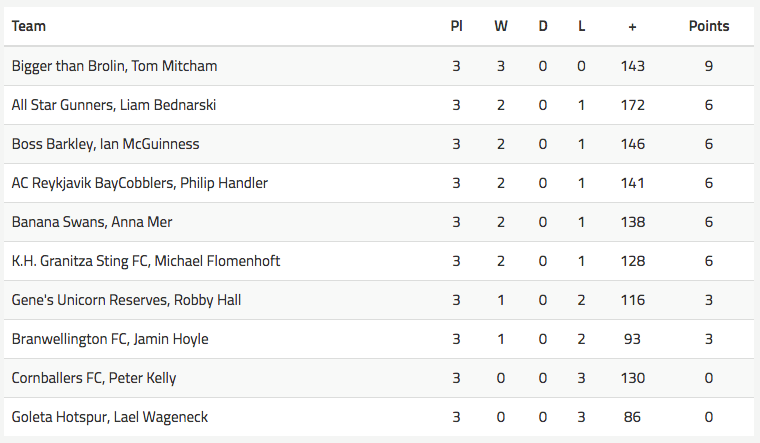Select Banana Swans, Anna Mer team
This screenshot has width=760, height=443.
(92, 222)
